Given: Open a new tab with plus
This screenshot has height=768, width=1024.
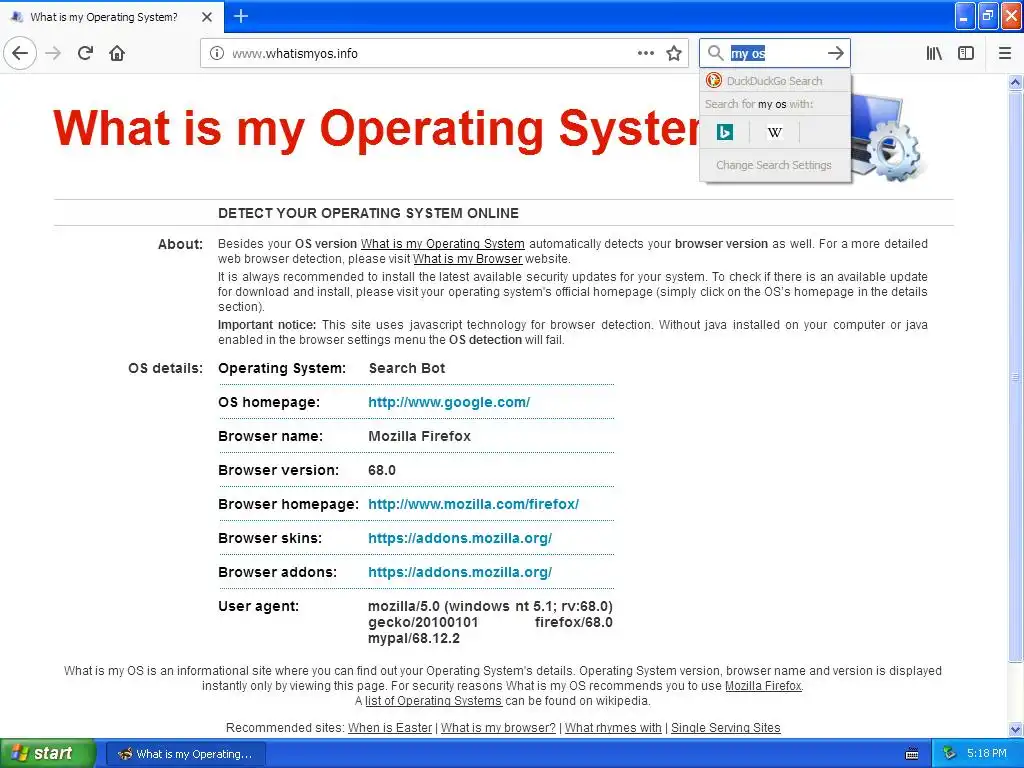Looking at the screenshot, I should click(x=240, y=16).
